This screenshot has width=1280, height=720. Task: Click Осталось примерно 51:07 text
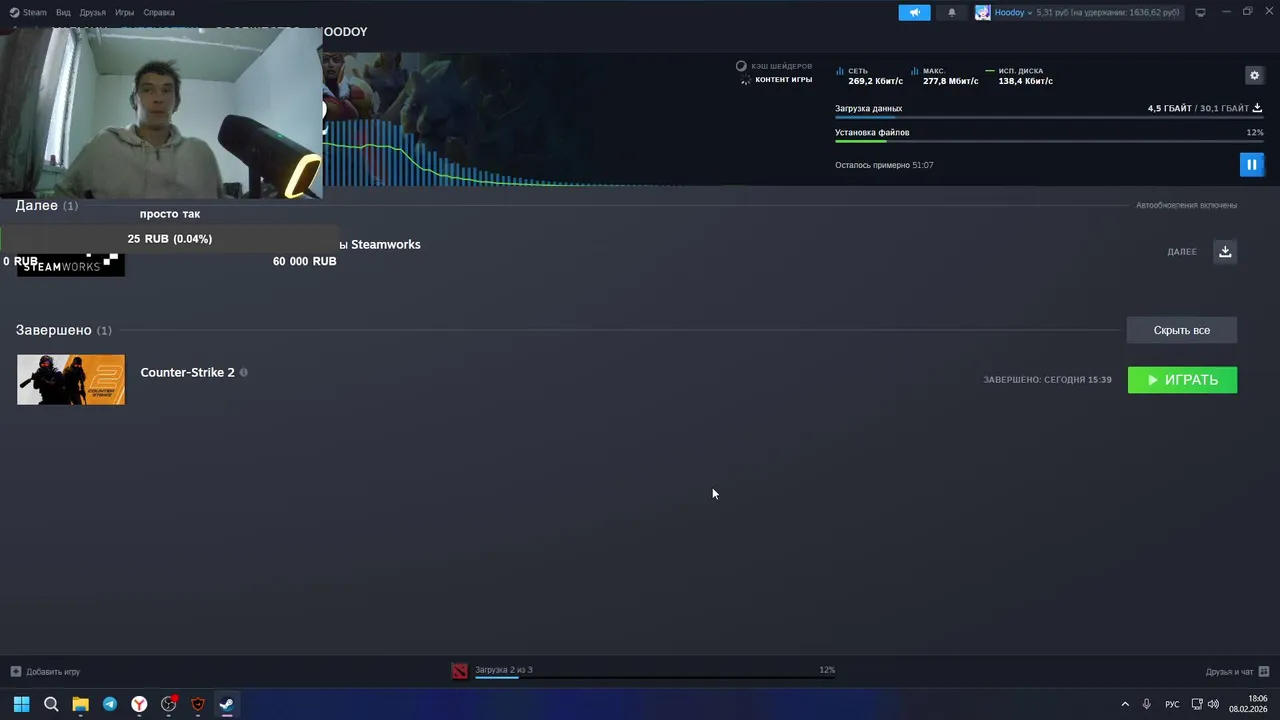884,165
